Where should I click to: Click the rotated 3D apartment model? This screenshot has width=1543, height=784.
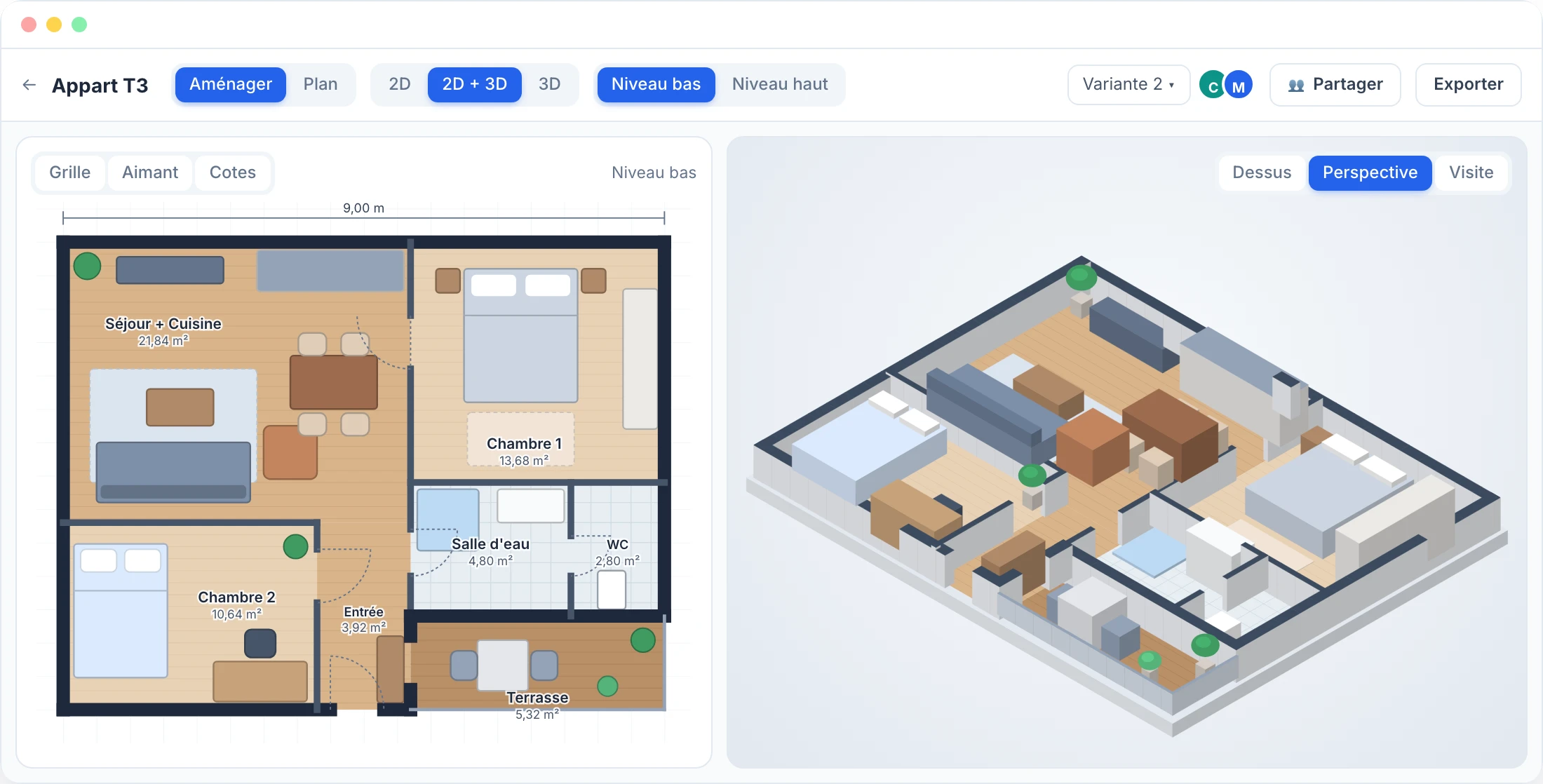1126,496
